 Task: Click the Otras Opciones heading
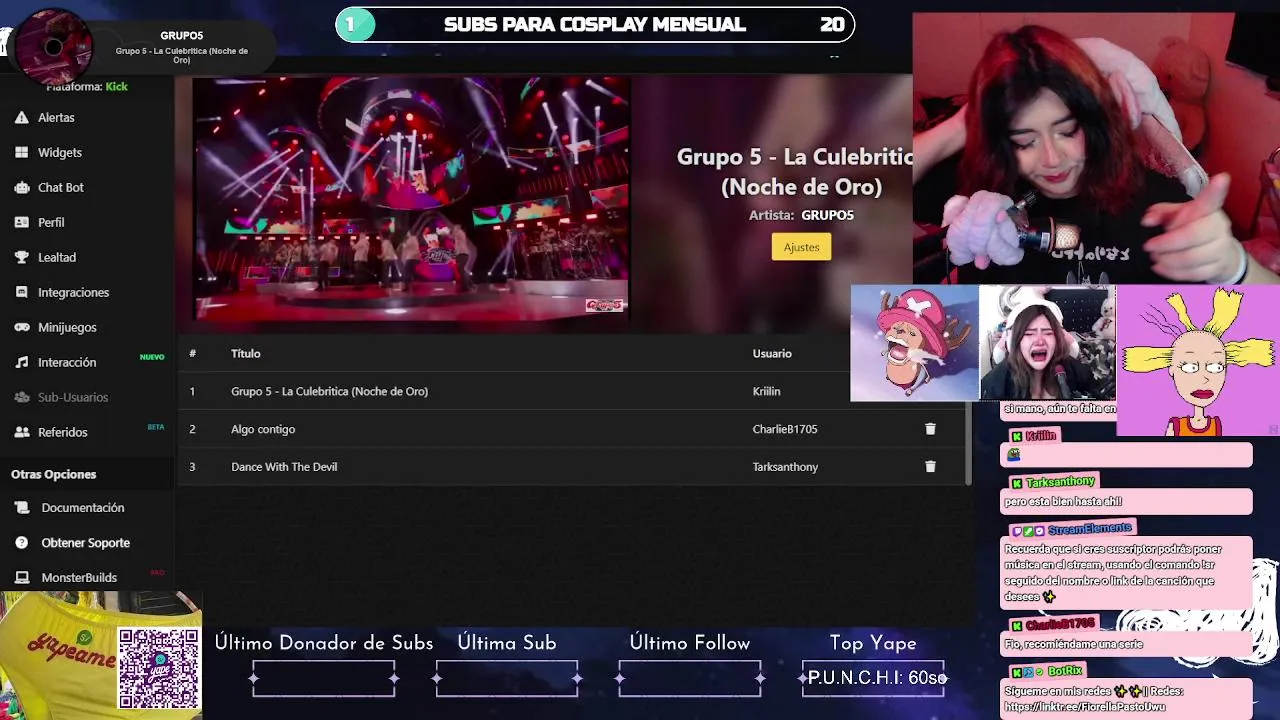click(x=54, y=475)
